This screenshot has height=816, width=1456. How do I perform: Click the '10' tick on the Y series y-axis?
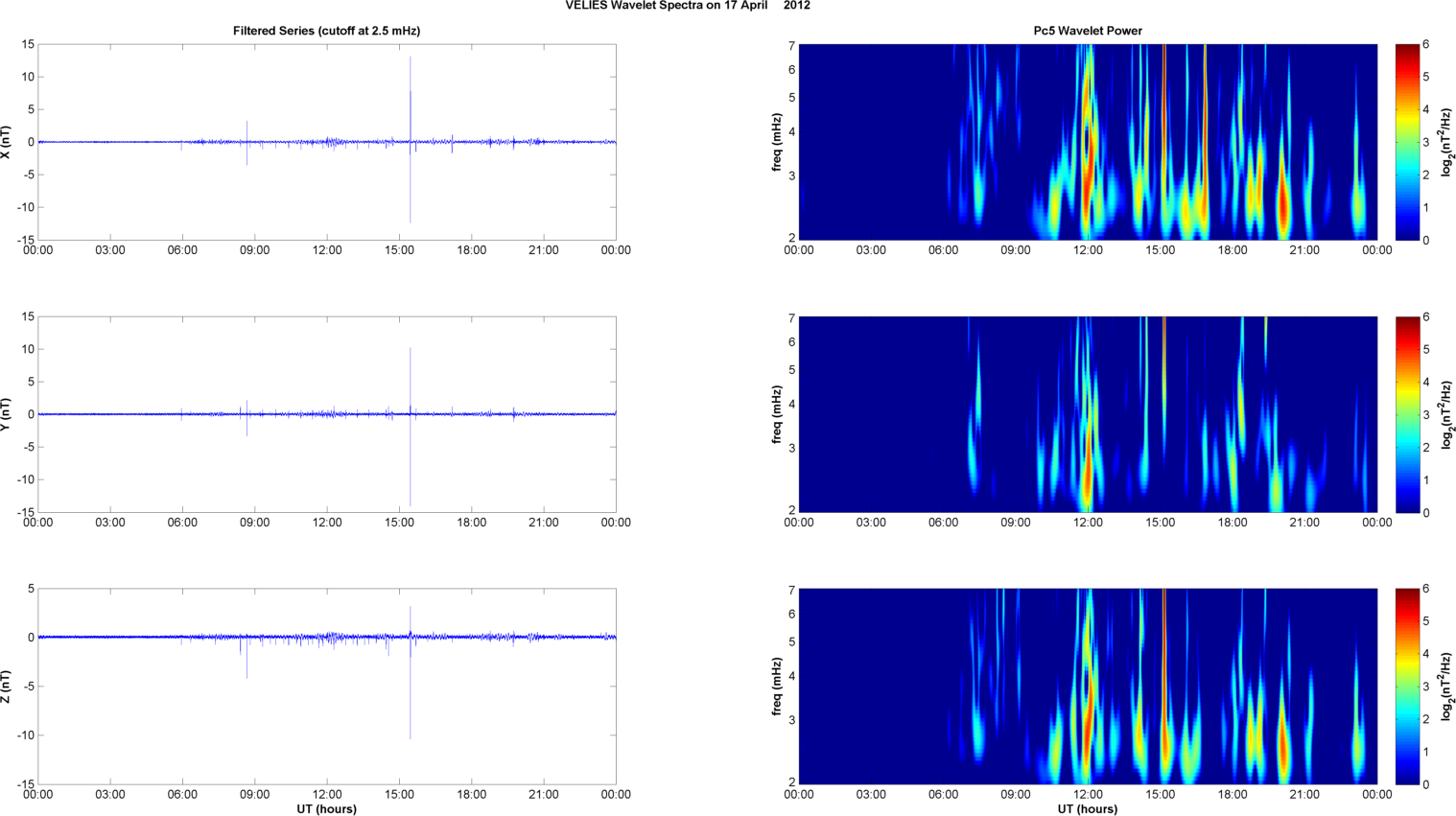[29, 349]
